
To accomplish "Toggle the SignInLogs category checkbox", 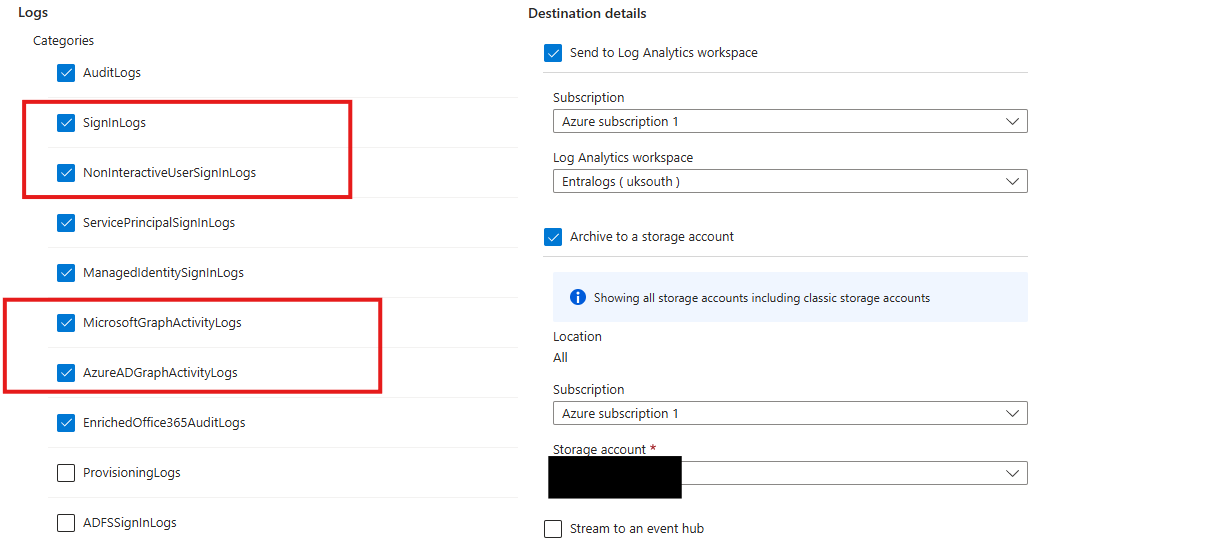I will (66, 123).
